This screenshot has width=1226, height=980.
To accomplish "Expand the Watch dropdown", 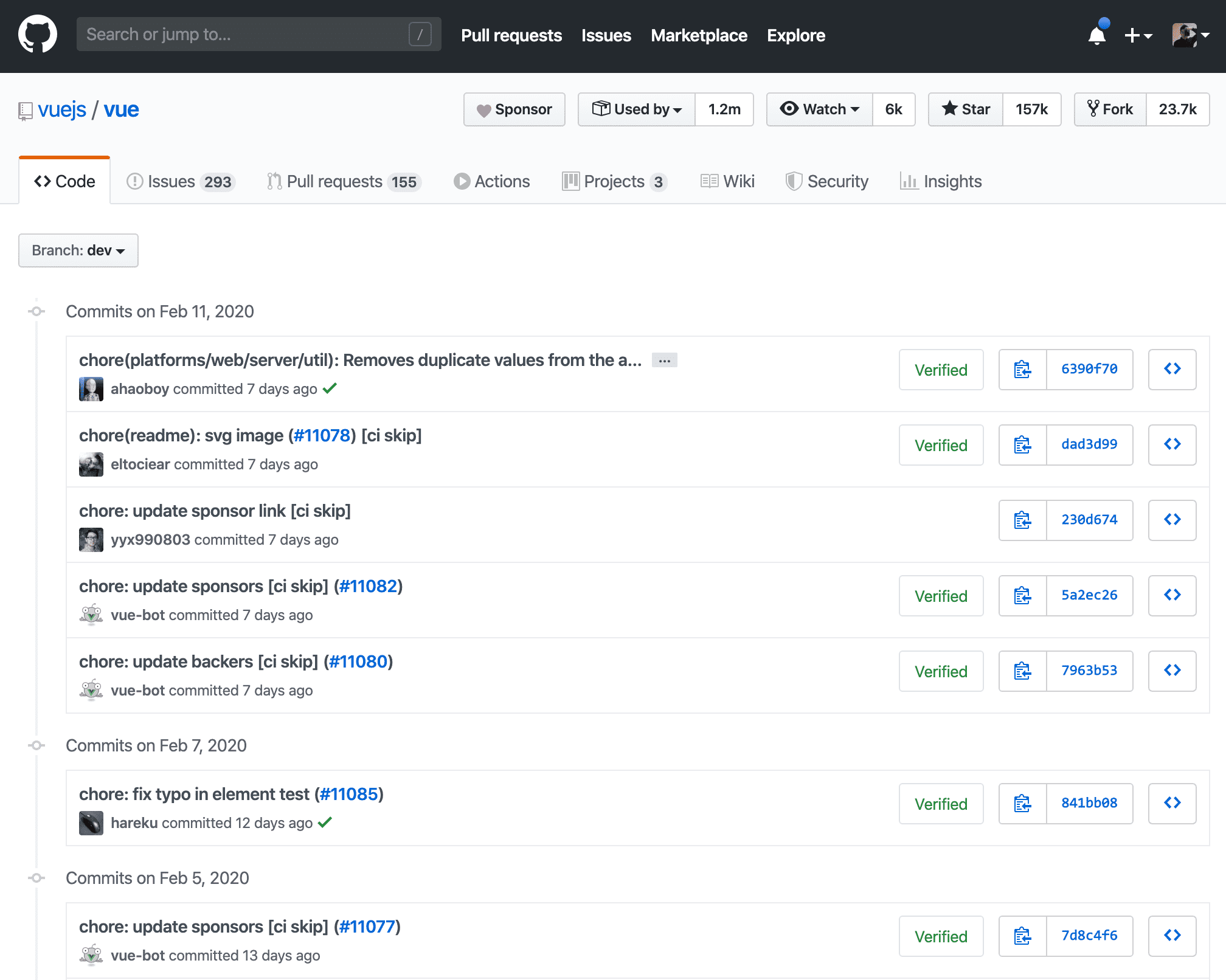I will [x=819, y=109].
